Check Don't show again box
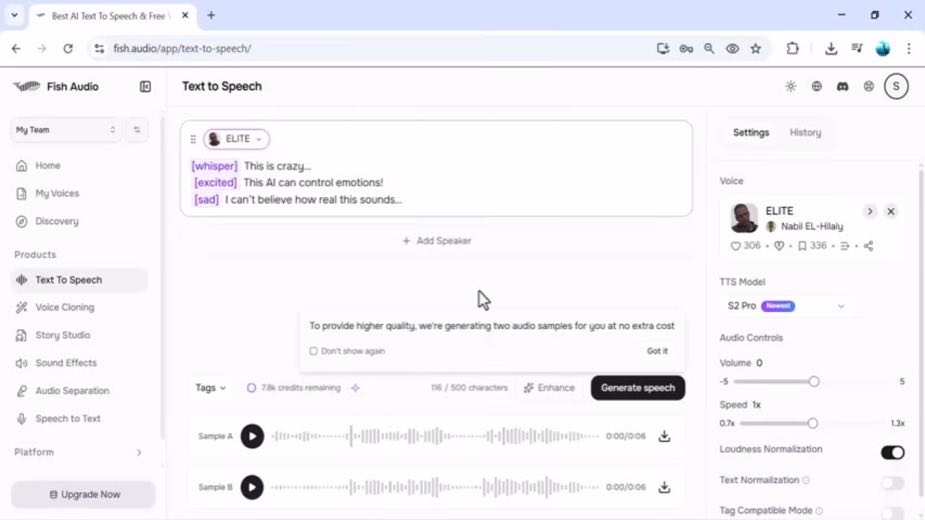 click(313, 351)
